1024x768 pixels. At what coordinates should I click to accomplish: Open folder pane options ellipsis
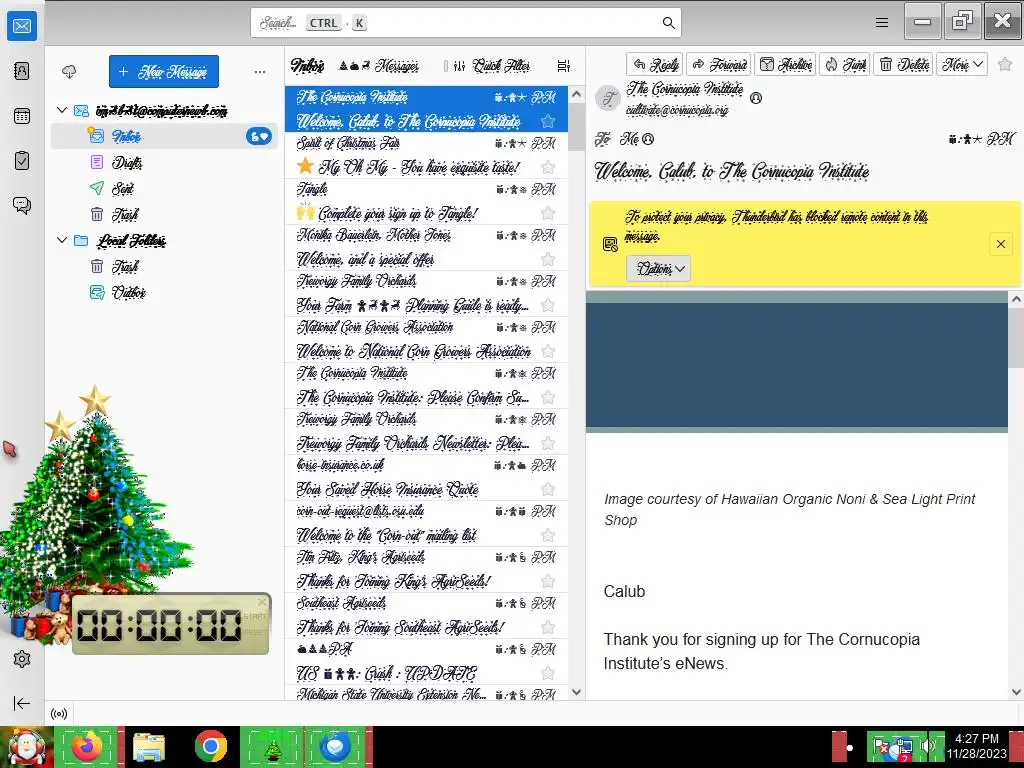pos(260,72)
